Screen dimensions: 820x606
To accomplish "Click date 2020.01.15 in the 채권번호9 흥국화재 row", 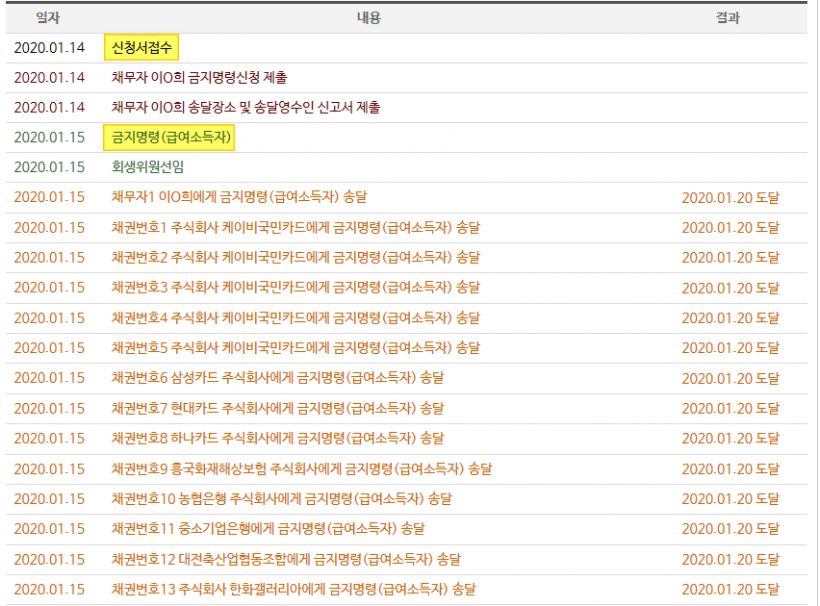I will tap(49, 468).
